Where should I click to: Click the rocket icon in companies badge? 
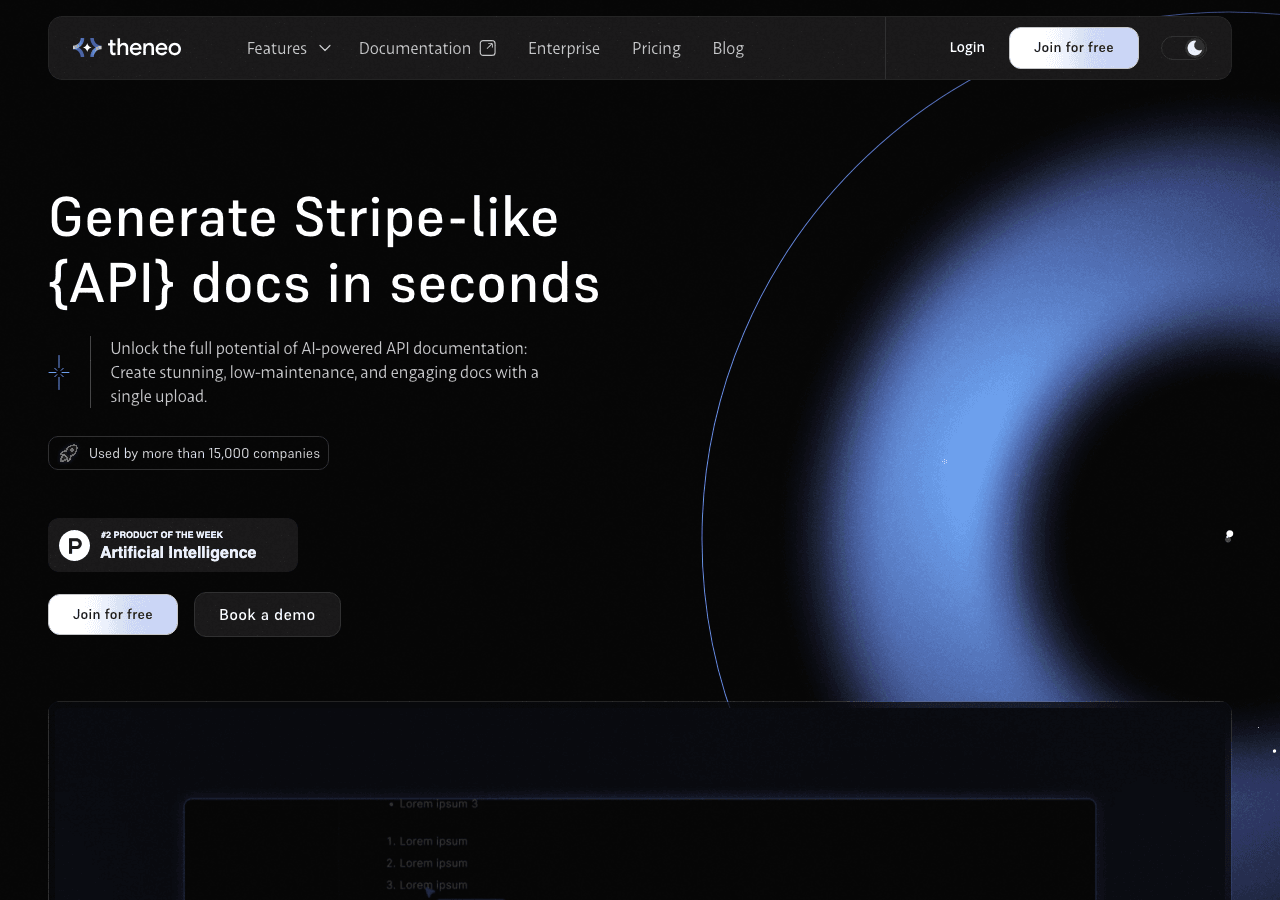click(x=68, y=453)
